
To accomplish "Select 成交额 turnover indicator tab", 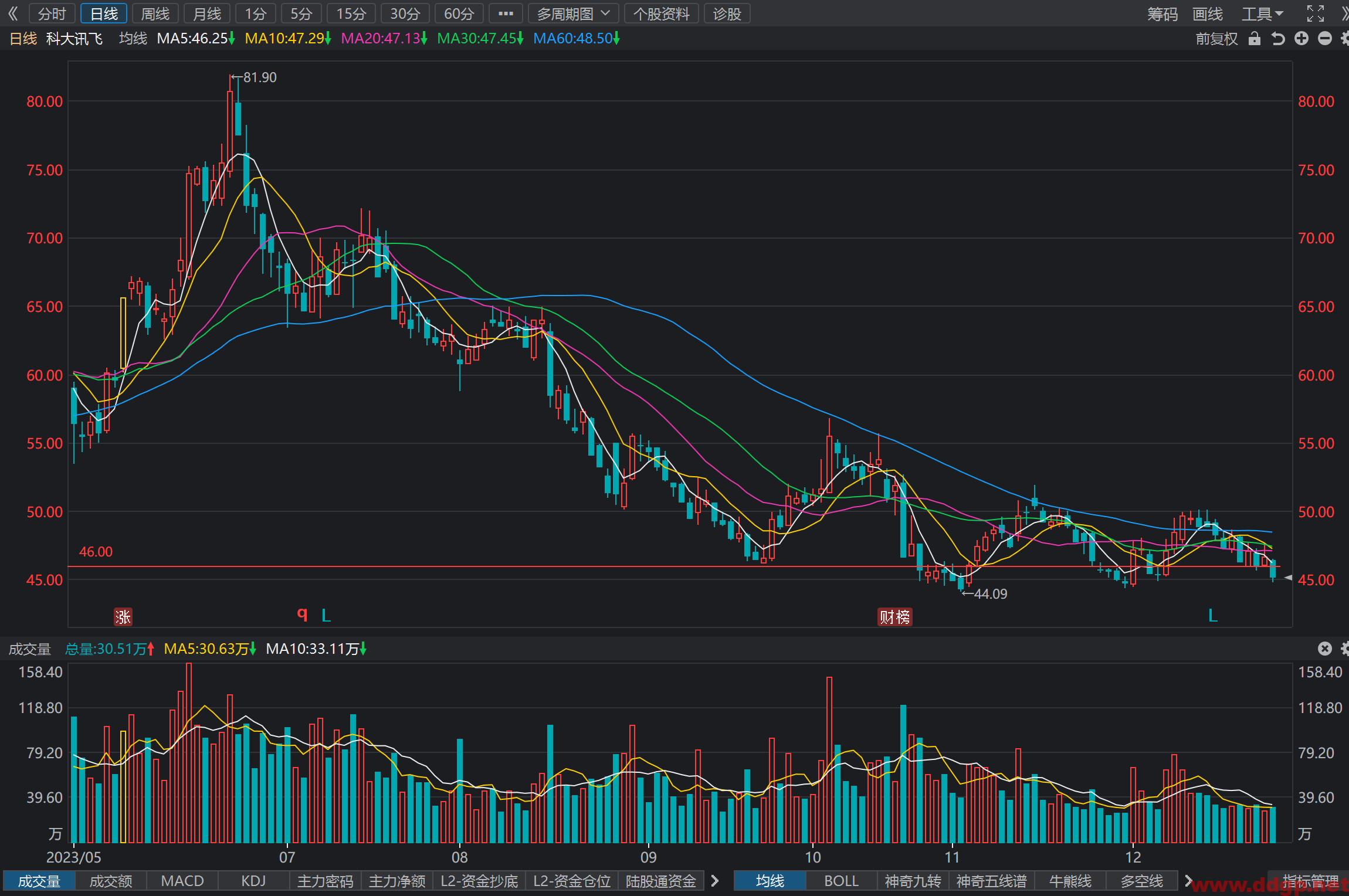I will tap(111, 881).
